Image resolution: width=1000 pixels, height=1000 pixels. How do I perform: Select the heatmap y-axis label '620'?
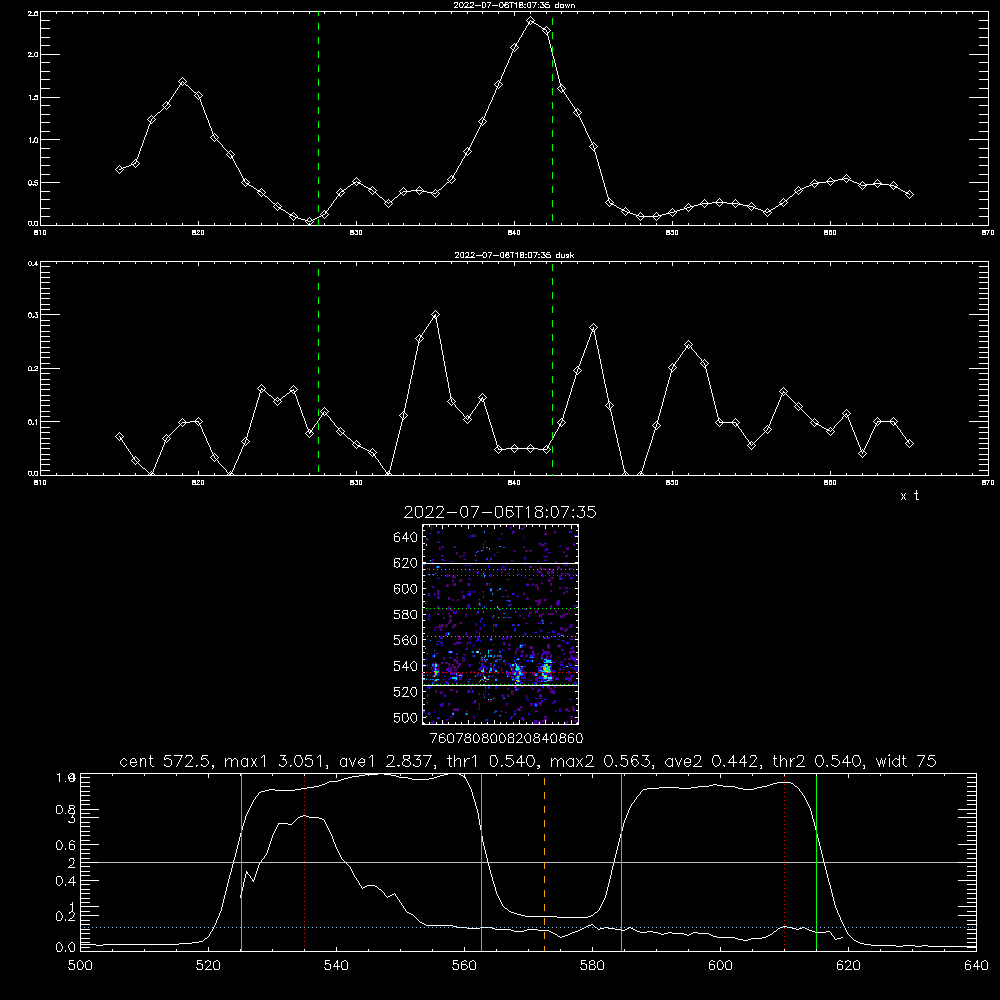click(406, 563)
